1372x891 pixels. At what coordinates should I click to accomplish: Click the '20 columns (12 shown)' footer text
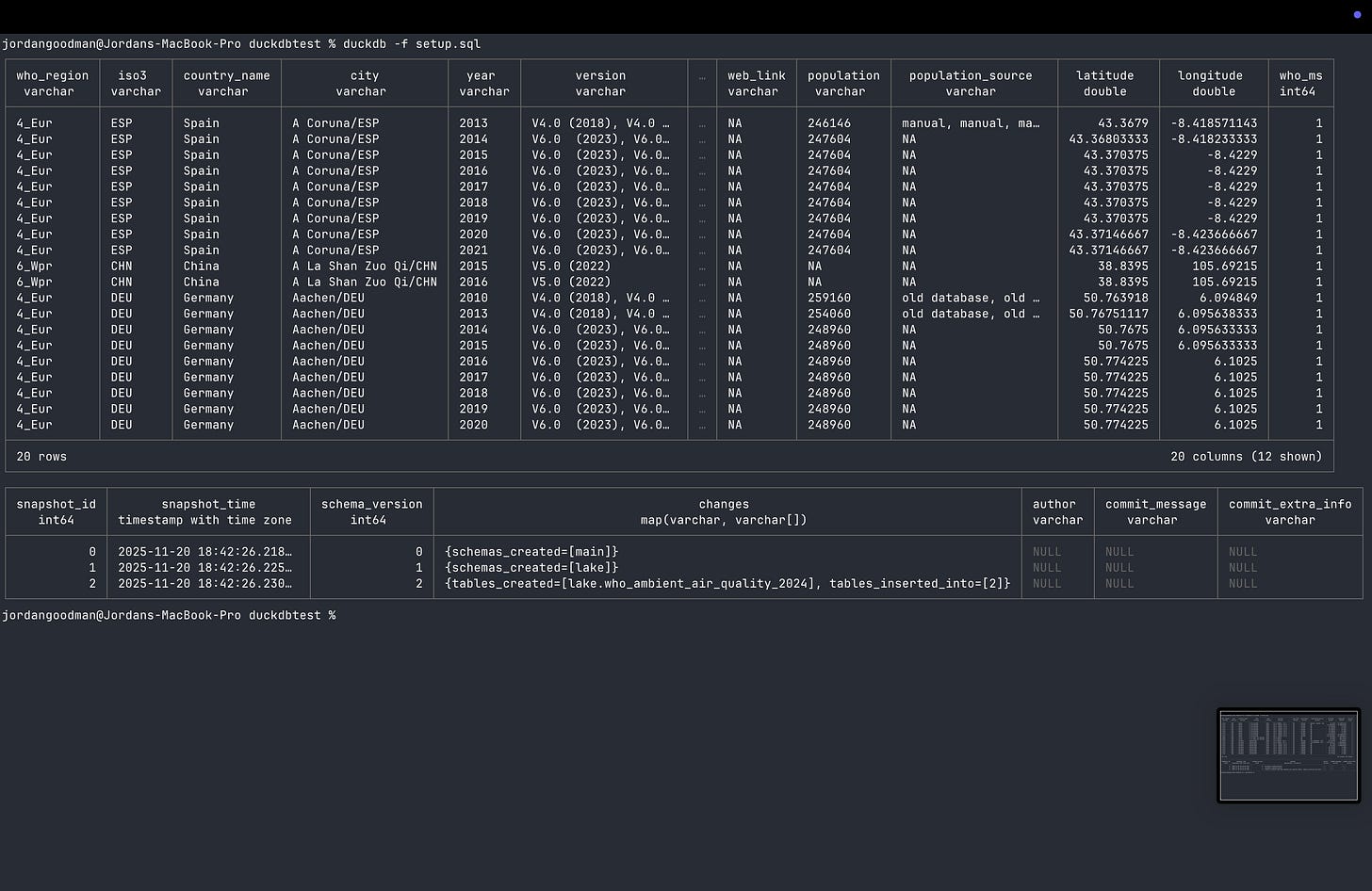click(x=1247, y=457)
